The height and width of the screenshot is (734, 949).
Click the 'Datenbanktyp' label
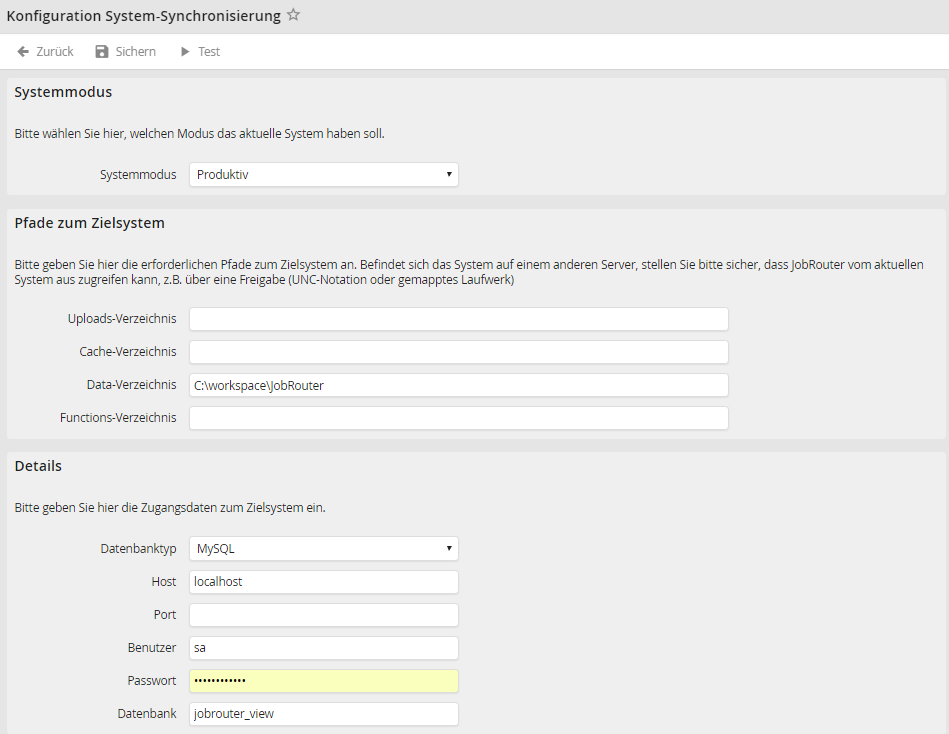139,548
